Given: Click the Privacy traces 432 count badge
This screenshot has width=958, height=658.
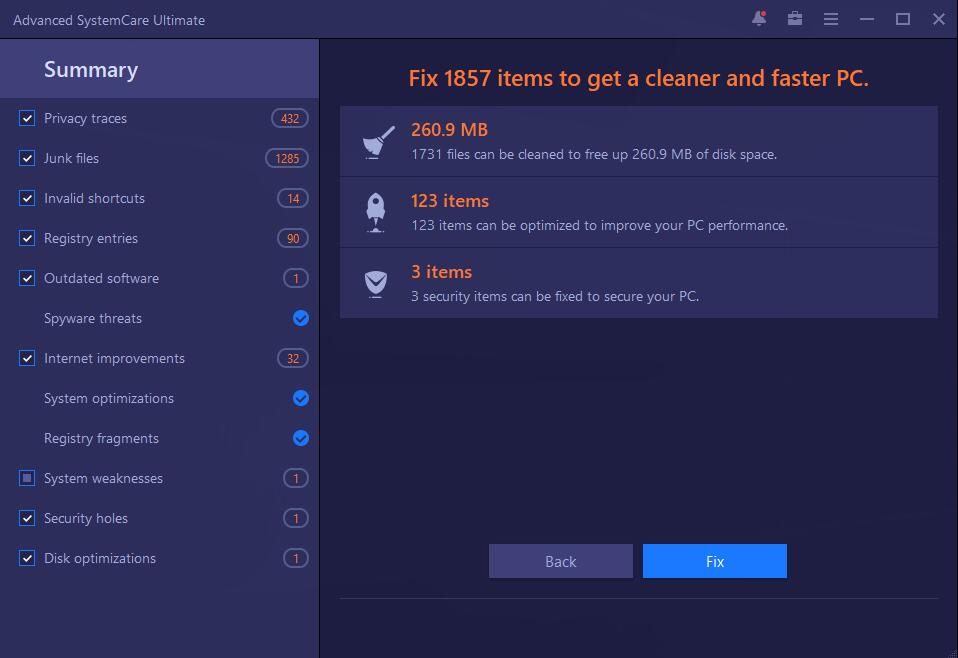Looking at the screenshot, I should click(290, 119).
